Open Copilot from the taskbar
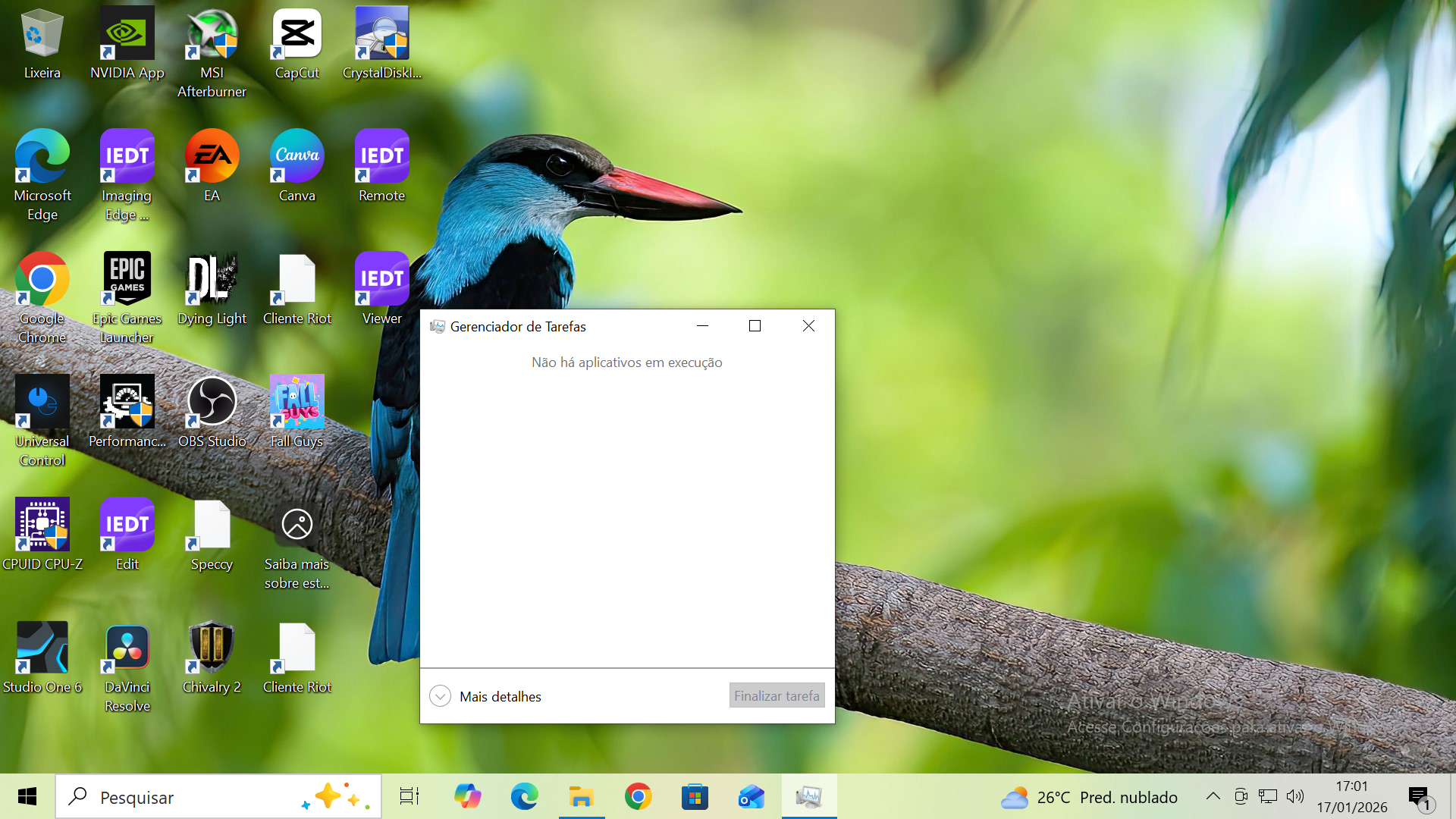This screenshot has width=1456, height=819. [467, 796]
